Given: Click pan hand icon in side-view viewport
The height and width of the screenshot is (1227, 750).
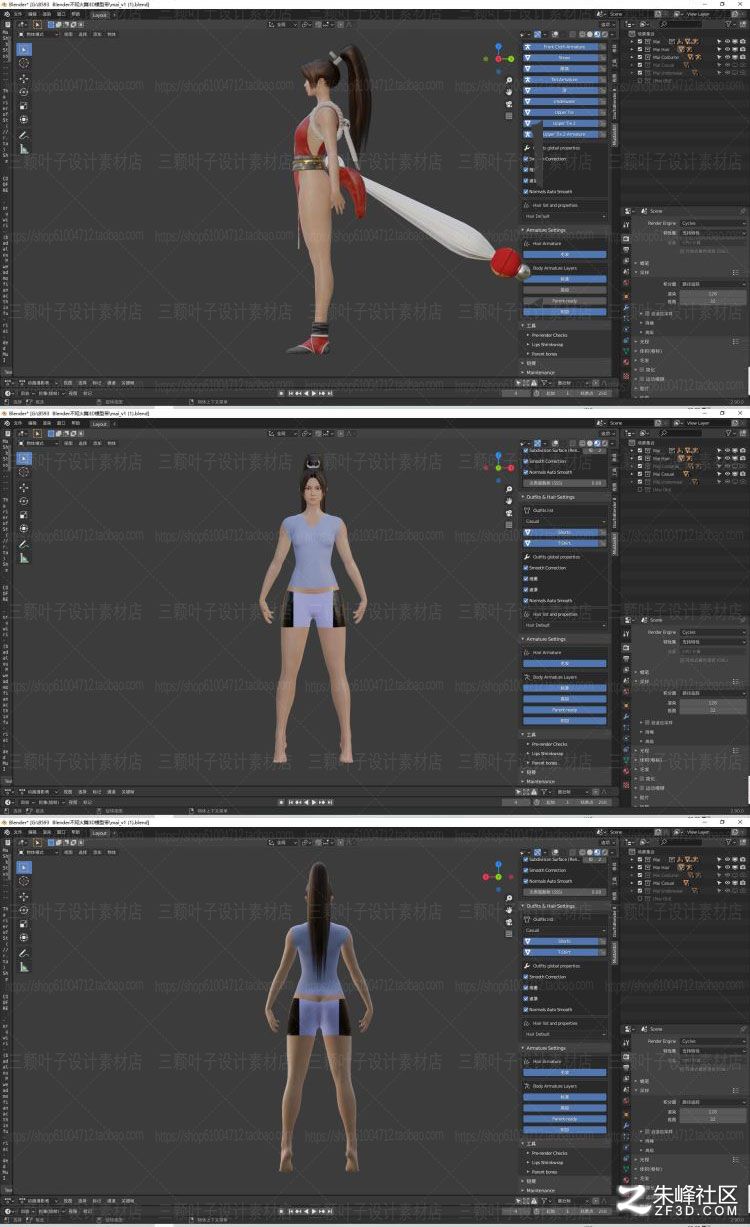Looking at the screenshot, I should click(510, 91).
